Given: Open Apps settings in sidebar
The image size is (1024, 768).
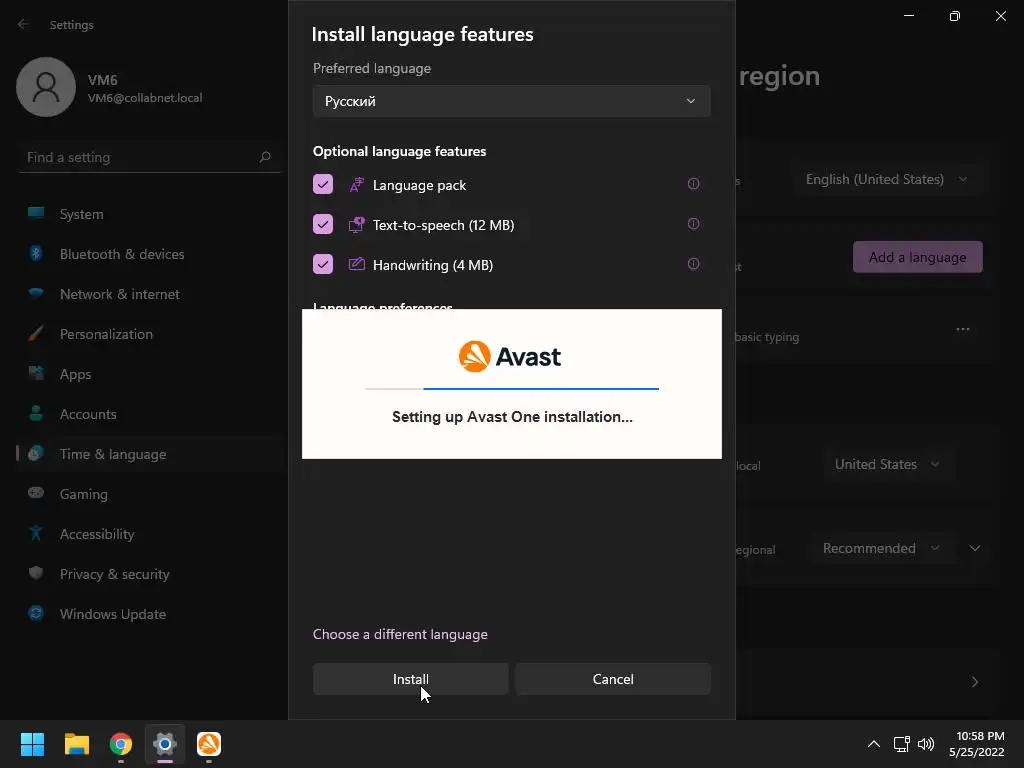Looking at the screenshot, I should [x=150, y=374].
